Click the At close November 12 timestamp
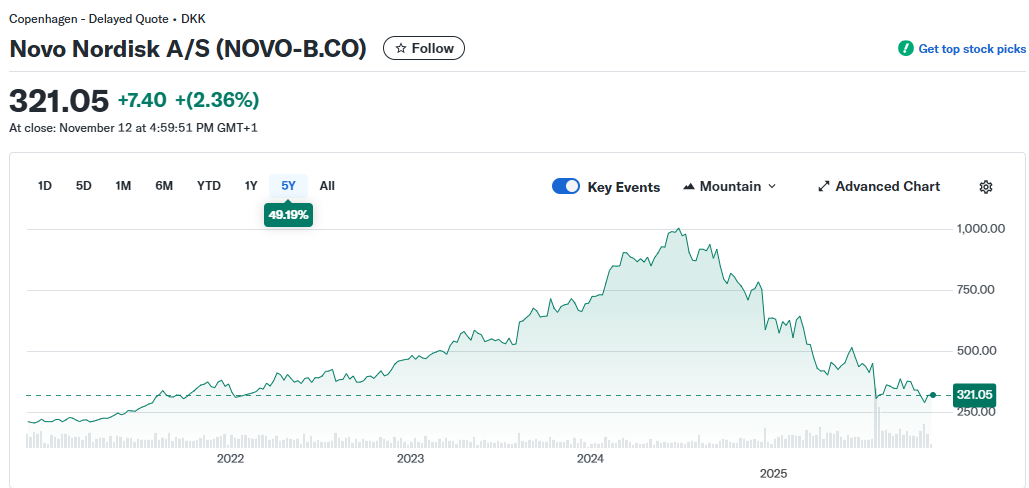The image size is (1029, 488). click(x=133, y=128)
